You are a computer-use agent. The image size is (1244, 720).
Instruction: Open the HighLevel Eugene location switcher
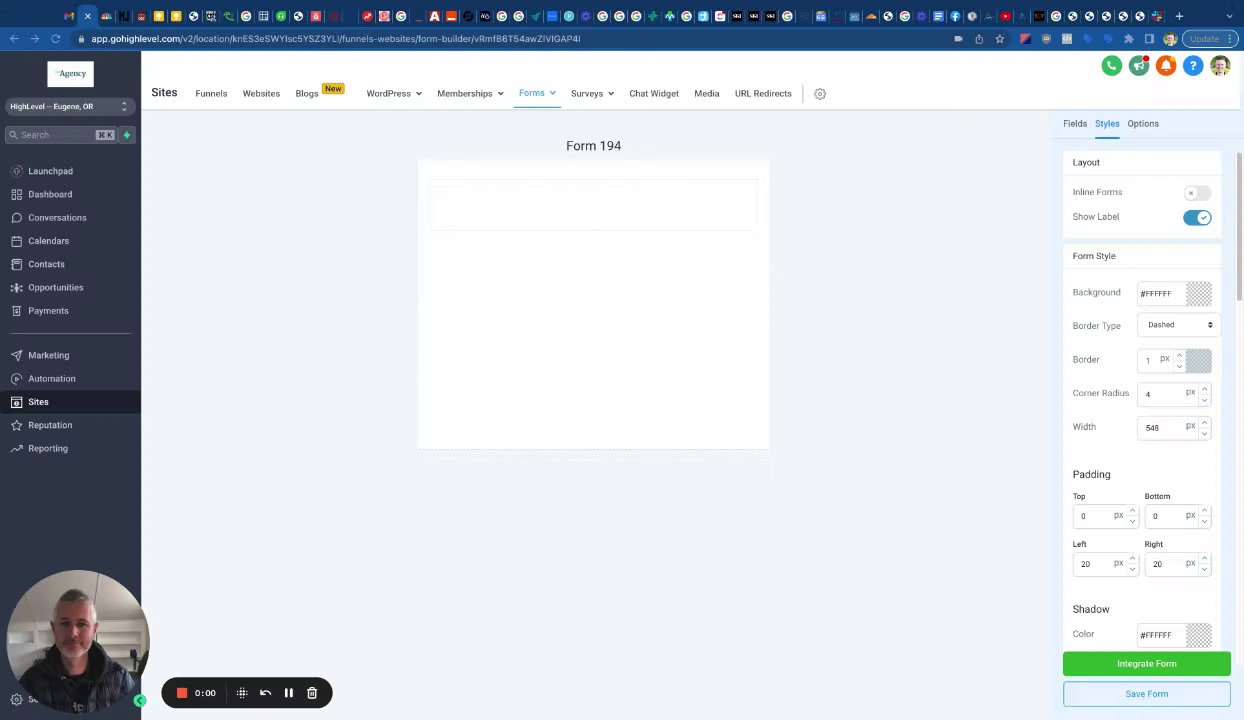point(69,107)
